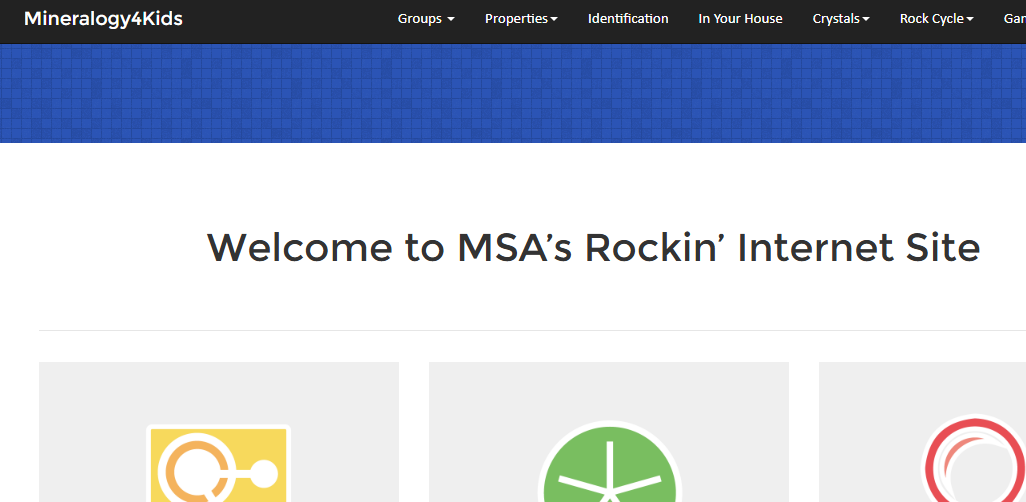Click the red swirl circle icon
The width and height of the screenshot is (1026, 502).
coord(974,458)
